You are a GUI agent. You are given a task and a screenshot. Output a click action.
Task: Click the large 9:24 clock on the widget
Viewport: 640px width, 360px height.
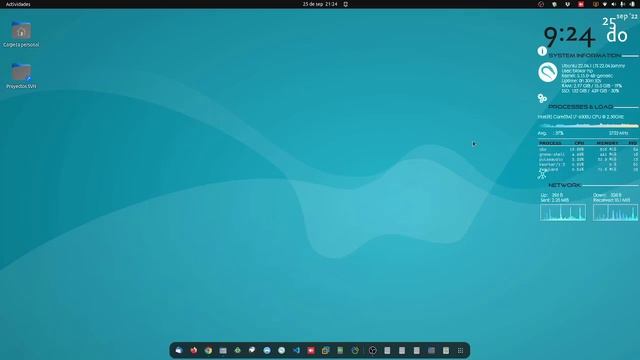tap(569, 37)
